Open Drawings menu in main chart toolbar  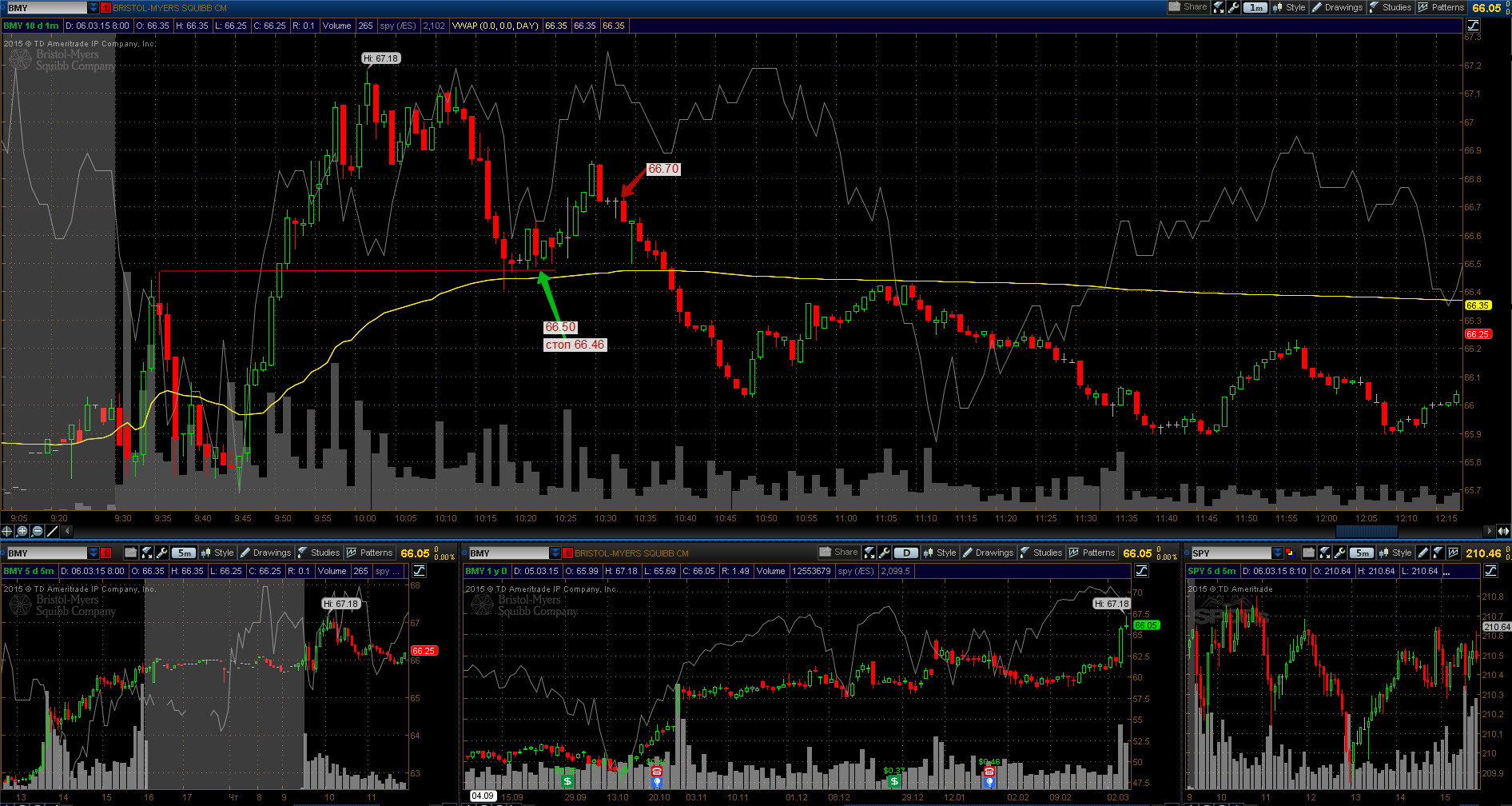1338,7
